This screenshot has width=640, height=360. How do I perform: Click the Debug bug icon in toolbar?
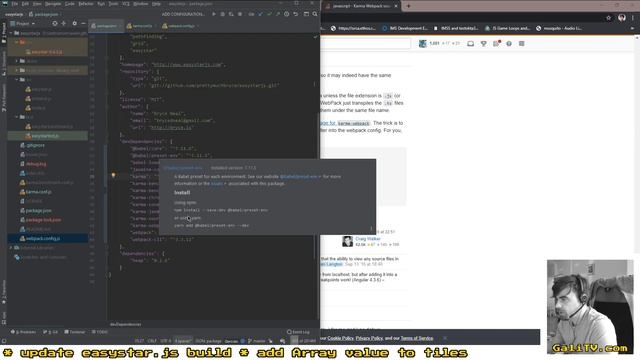click(x=222, y=14)
